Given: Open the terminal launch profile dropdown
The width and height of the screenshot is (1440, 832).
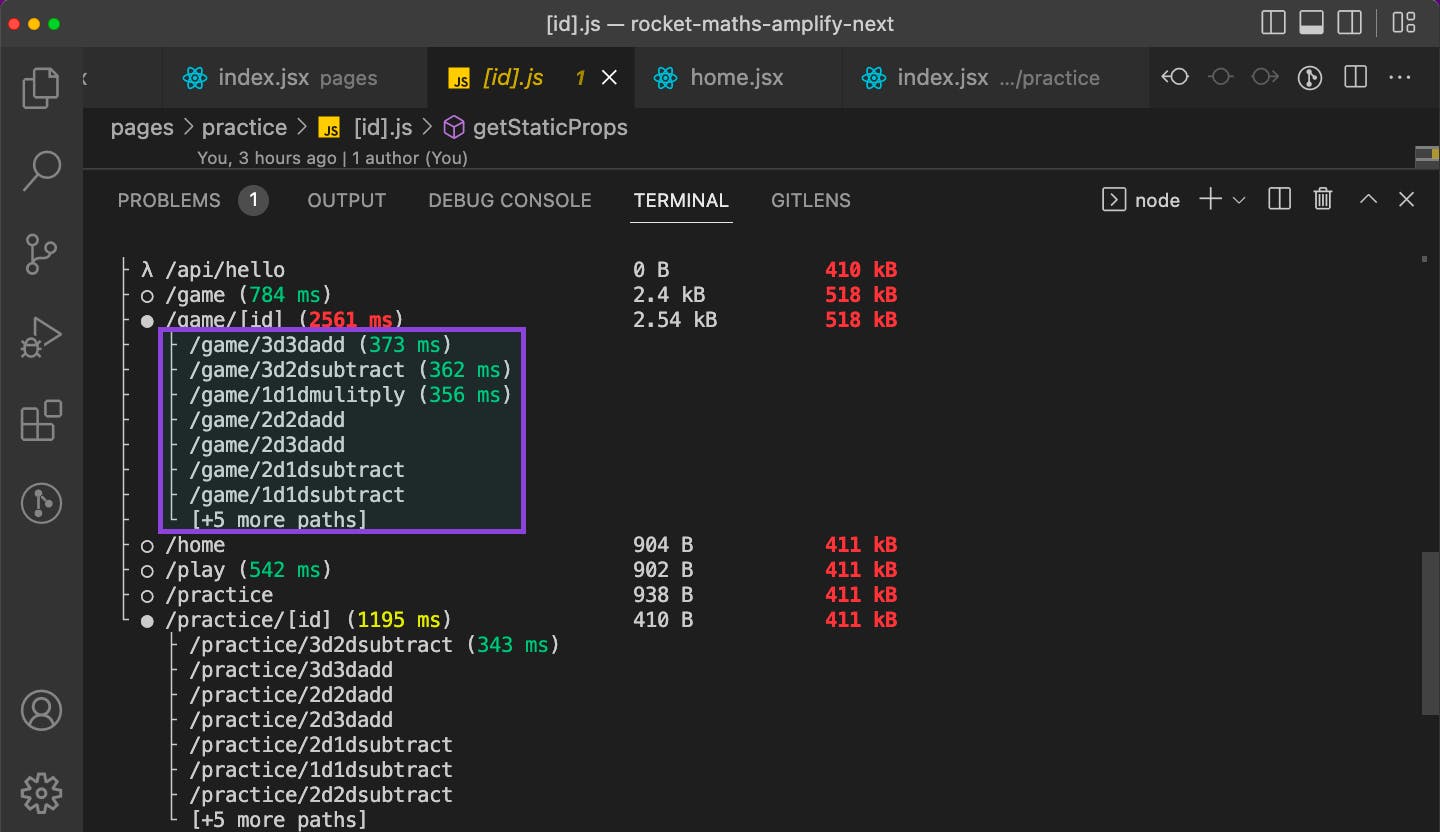Looking at the screenshot, I should pos(1239,200).
